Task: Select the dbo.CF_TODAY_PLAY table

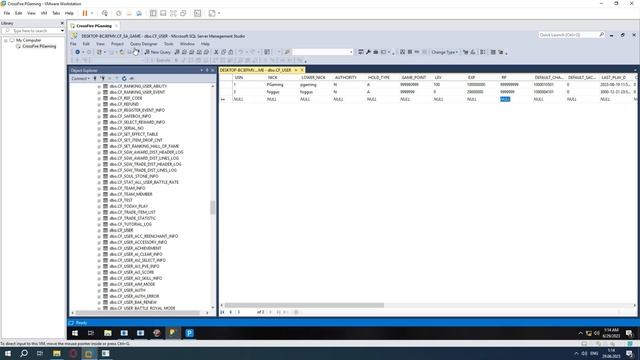Action: (129, 206)
